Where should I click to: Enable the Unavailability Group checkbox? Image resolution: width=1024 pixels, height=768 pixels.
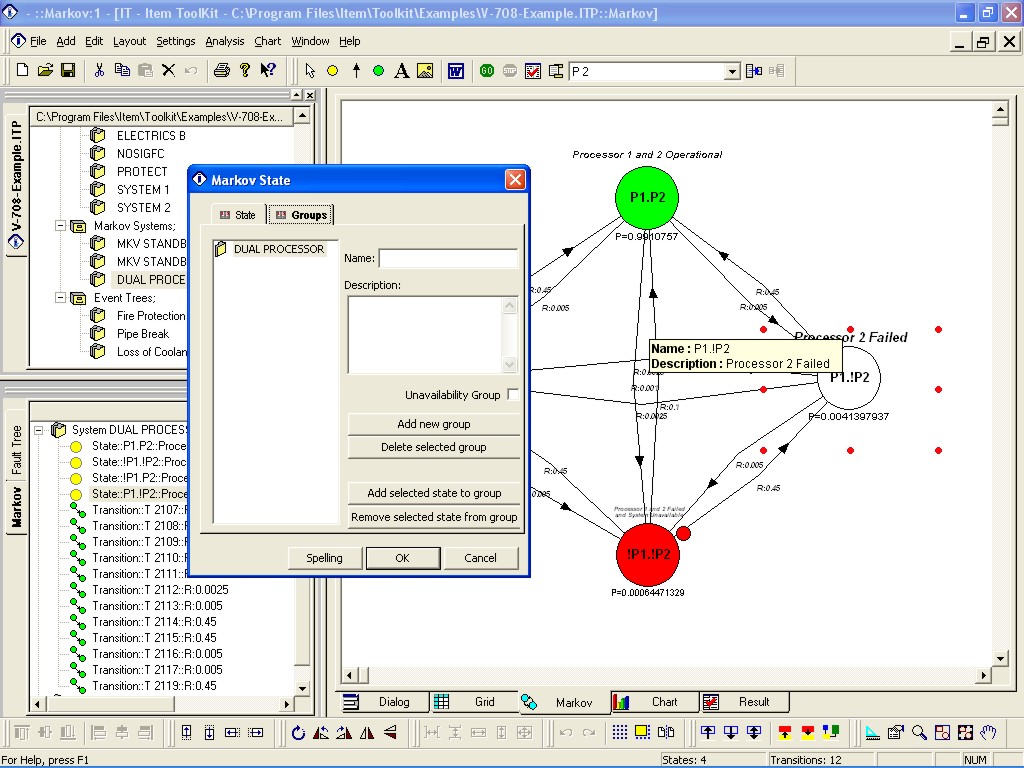pyautogui.click(x=513, y=395)
